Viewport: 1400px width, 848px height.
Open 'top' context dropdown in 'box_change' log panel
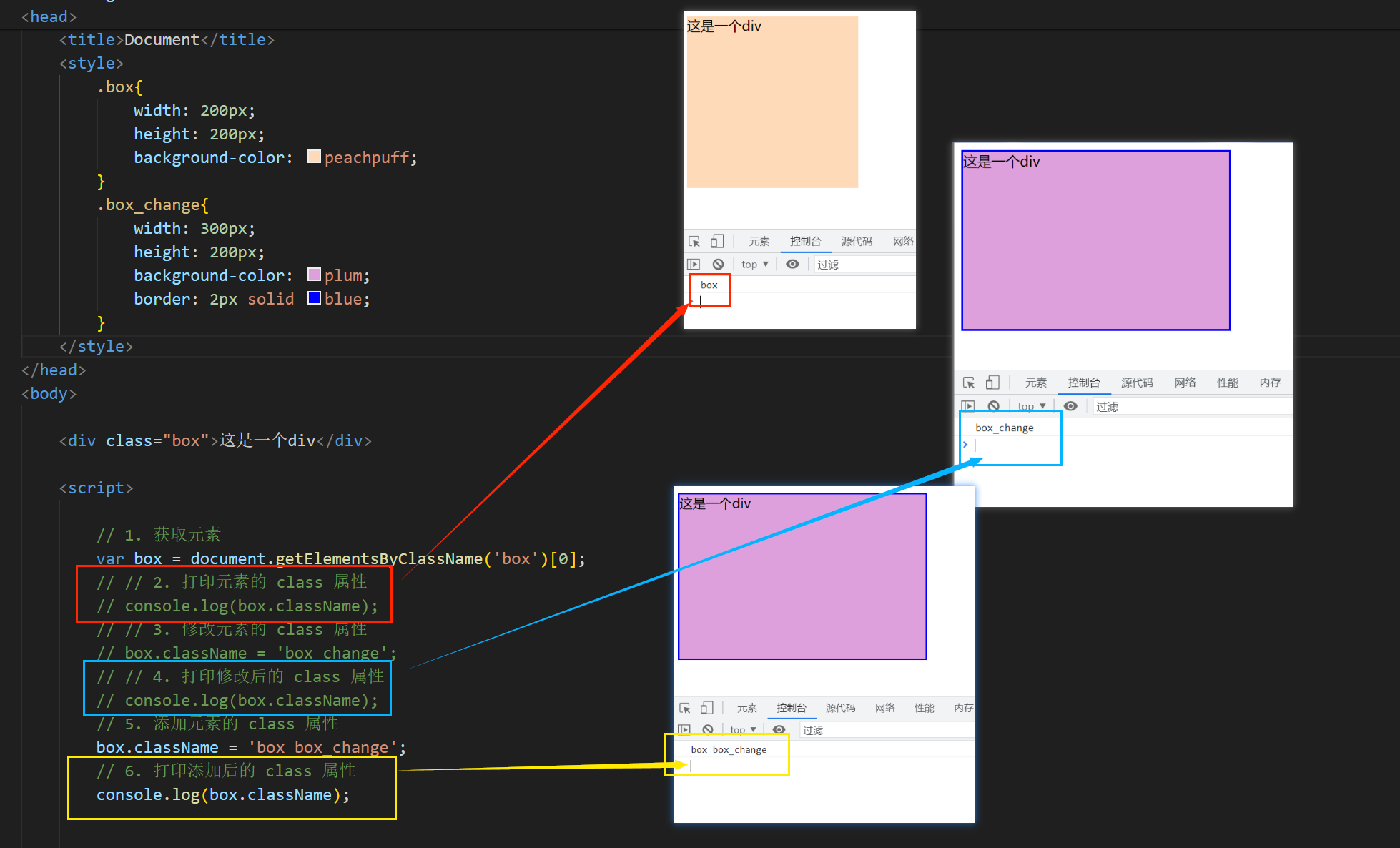(x=1031, y=406)
